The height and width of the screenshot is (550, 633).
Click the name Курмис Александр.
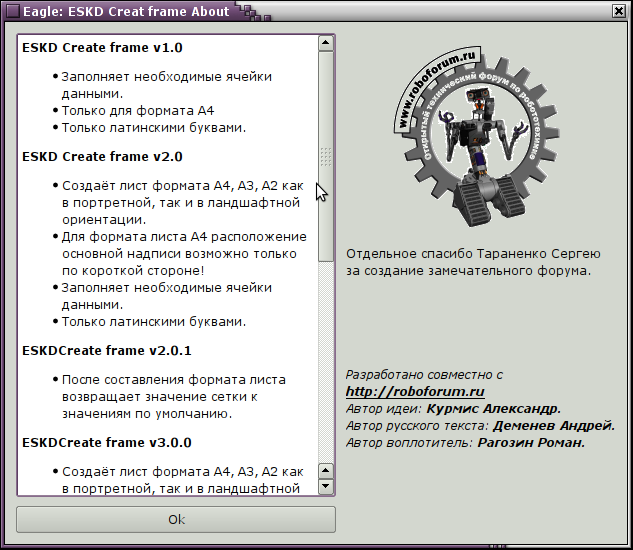tap(494, 409)
